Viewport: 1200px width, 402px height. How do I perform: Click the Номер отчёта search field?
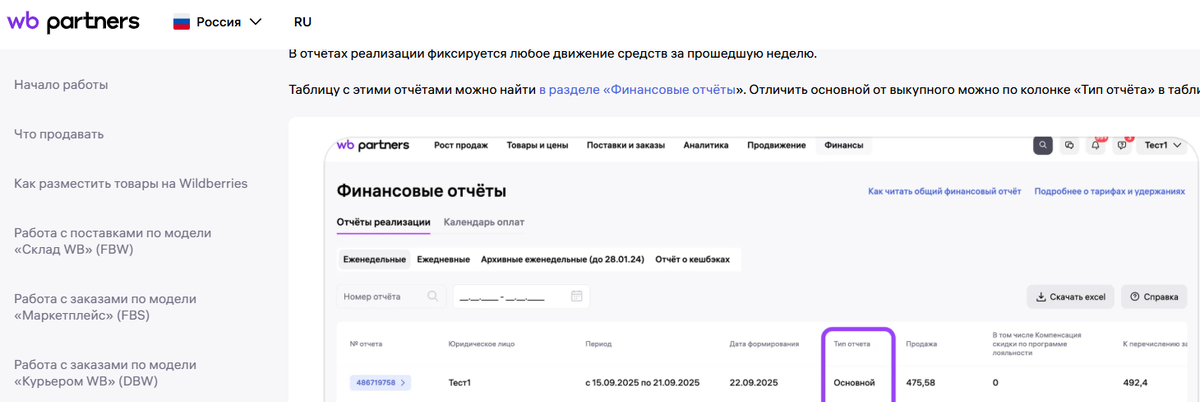pos(390,297)
